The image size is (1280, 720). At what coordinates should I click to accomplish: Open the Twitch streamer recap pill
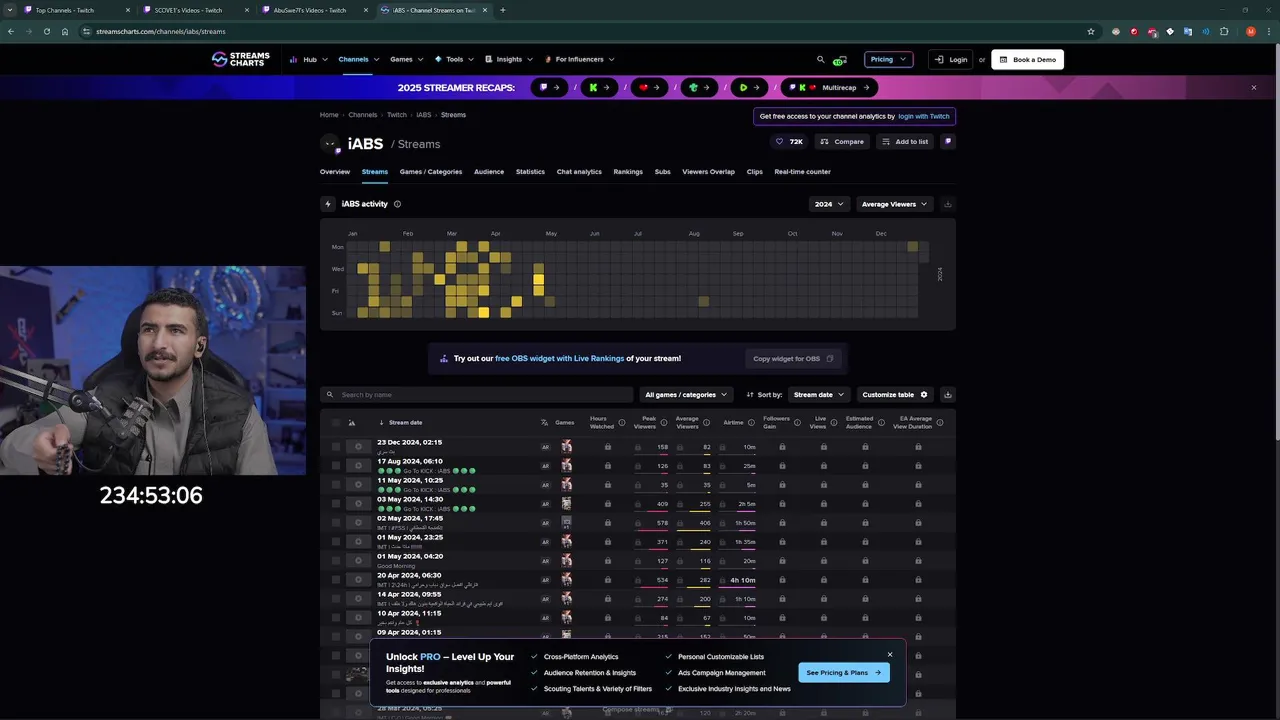click(550, 87)
